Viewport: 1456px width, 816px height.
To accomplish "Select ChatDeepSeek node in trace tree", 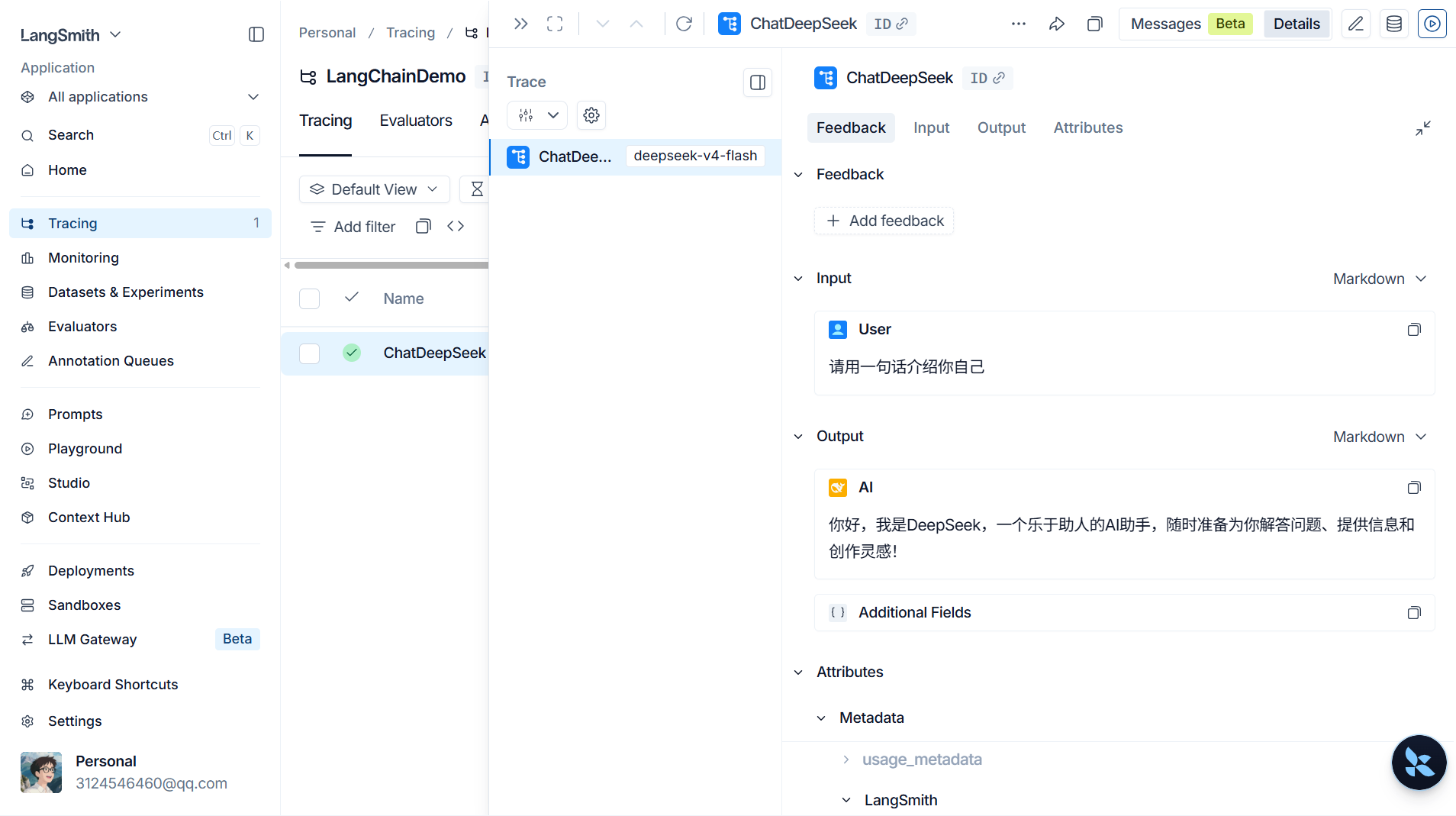I will coord(636,156).
